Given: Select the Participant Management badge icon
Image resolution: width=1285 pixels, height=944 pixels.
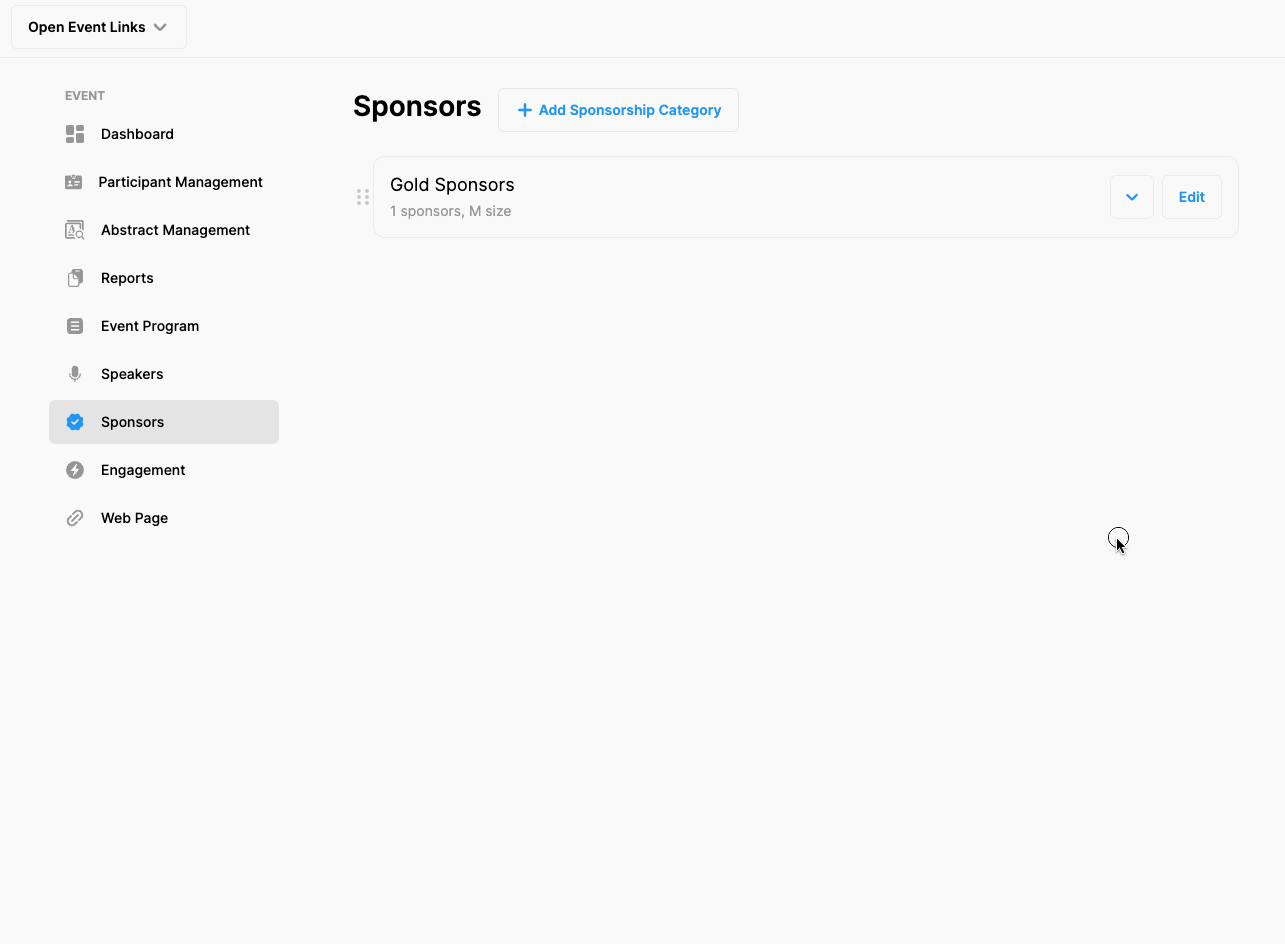Looking at the screenshot, I should tap(74, 181).
